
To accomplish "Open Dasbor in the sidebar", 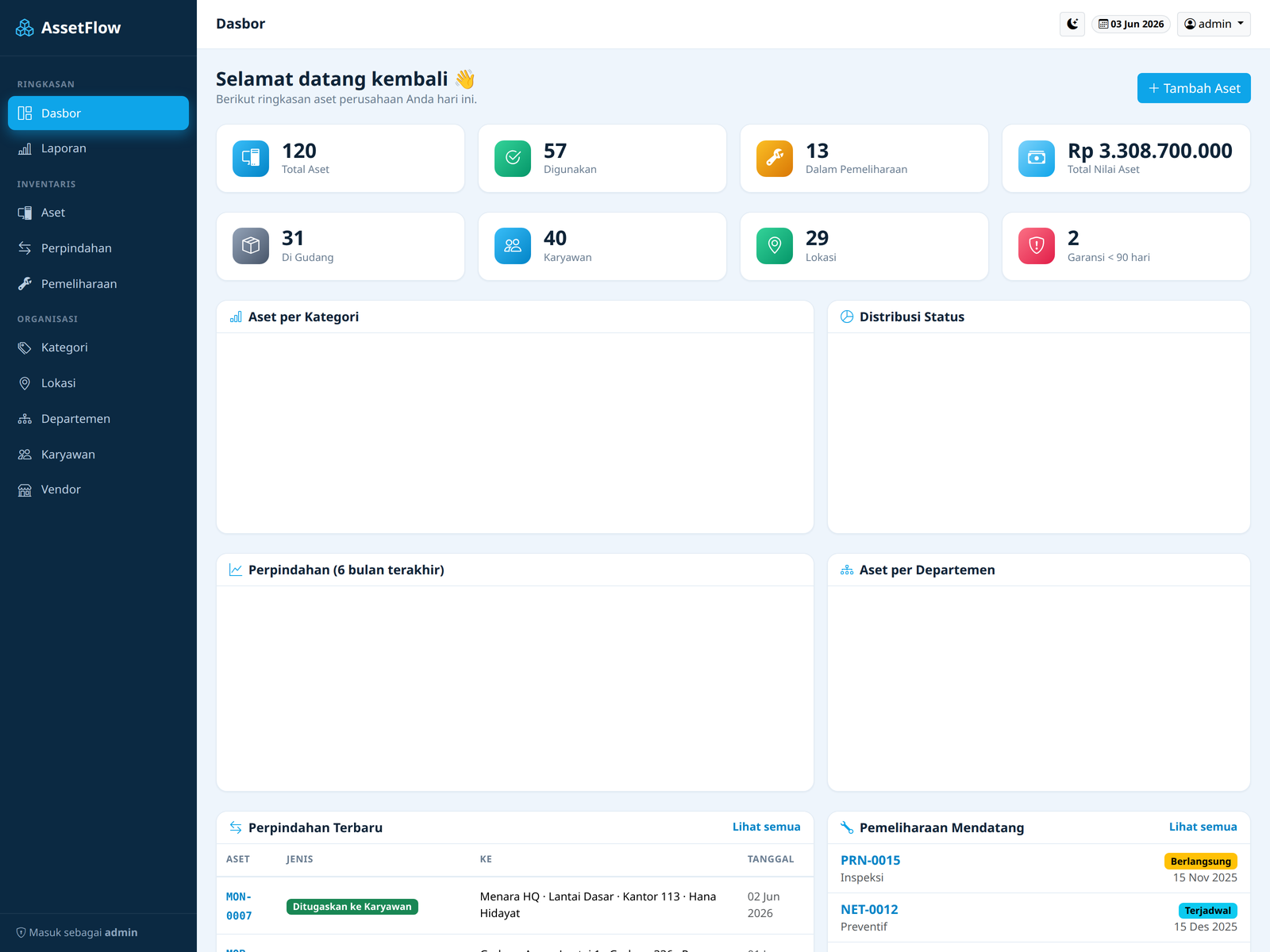I will 98,113.
